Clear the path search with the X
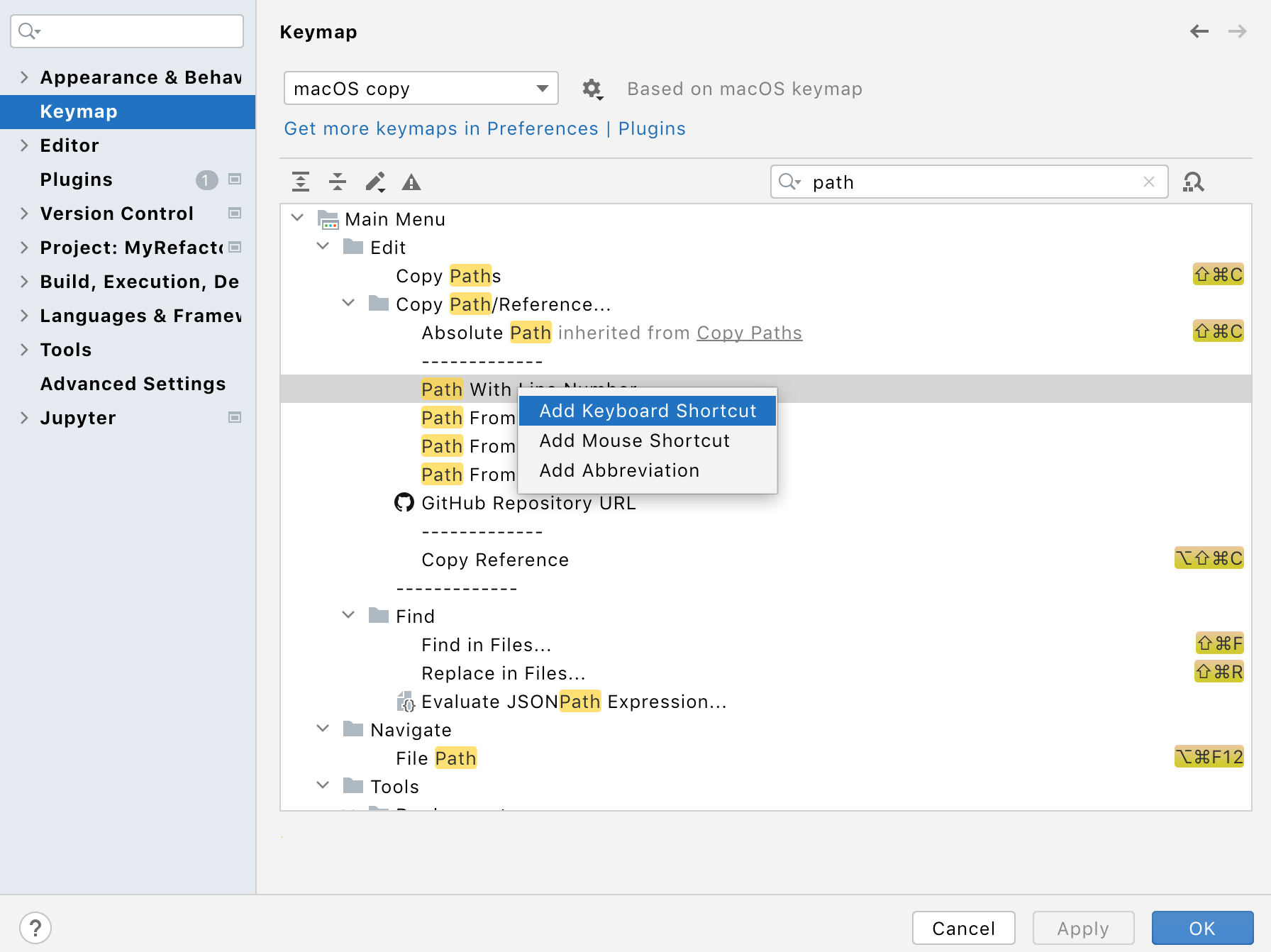The width and height of the screenshot is (1271, 952). coord(1148,182)
